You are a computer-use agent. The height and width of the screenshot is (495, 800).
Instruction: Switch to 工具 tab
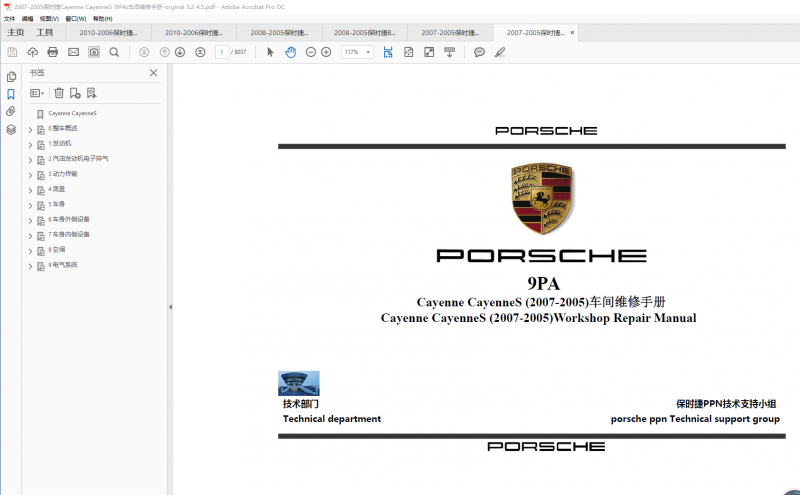44,33
